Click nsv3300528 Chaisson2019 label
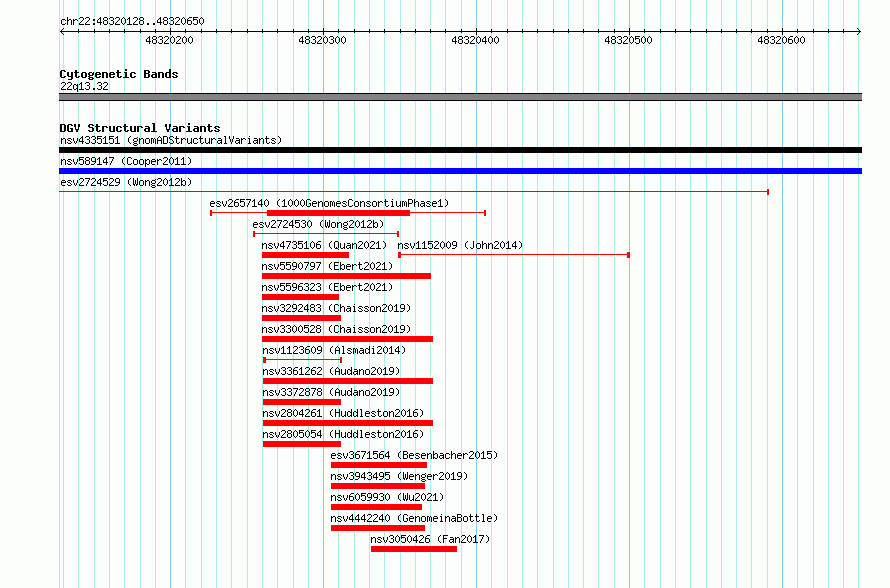Viewport: 890px width, 588px height. [x=336, y=329]
